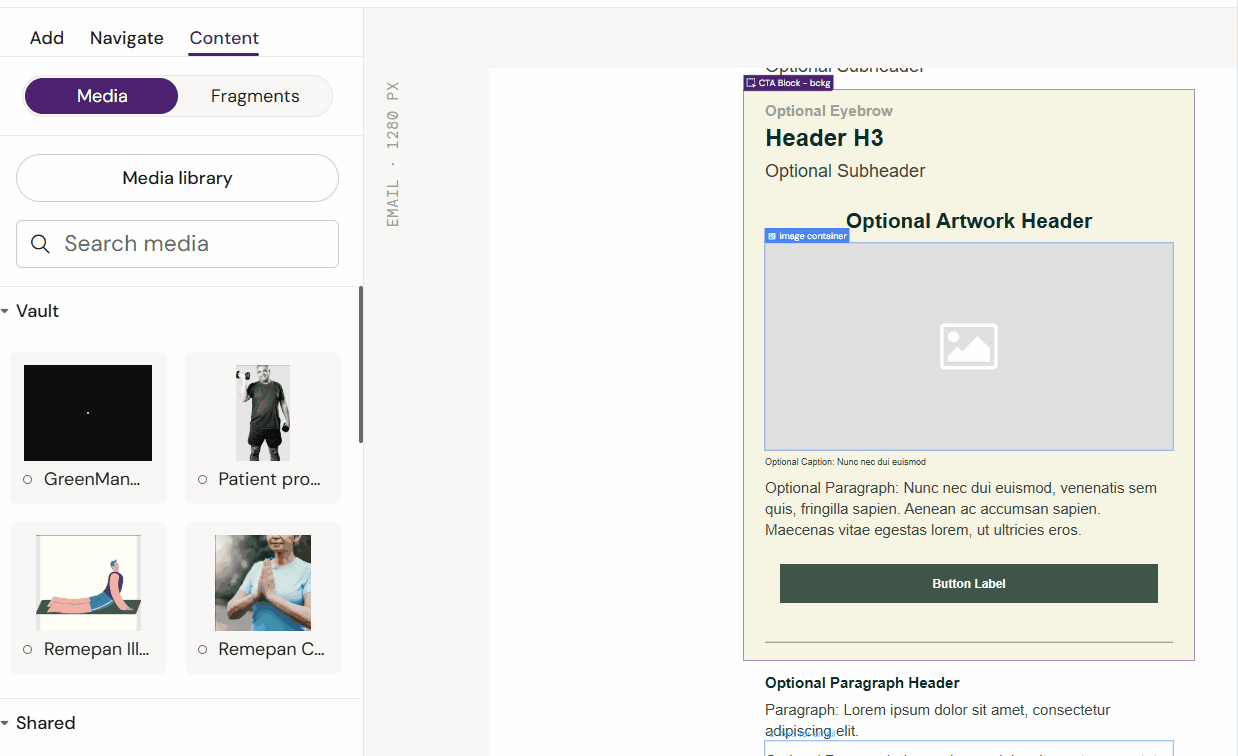The height and width of the screenshot is (756, 1238).
Task: Switch to Fragments view
Action: click(x=255, y=96)
